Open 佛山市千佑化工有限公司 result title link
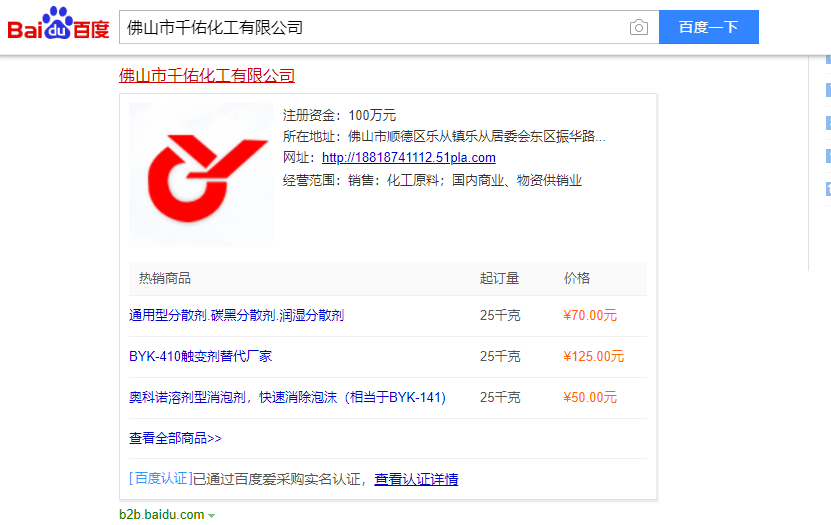 [207, 76]
